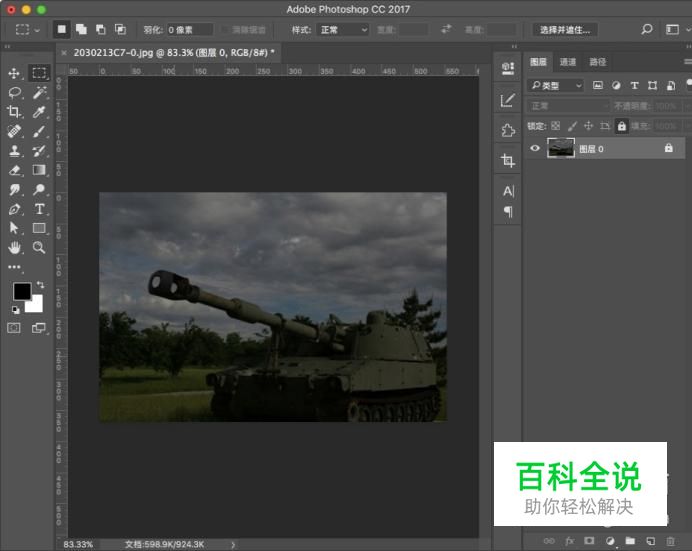Reset default foreground and background colors

(x=16, y=310)
